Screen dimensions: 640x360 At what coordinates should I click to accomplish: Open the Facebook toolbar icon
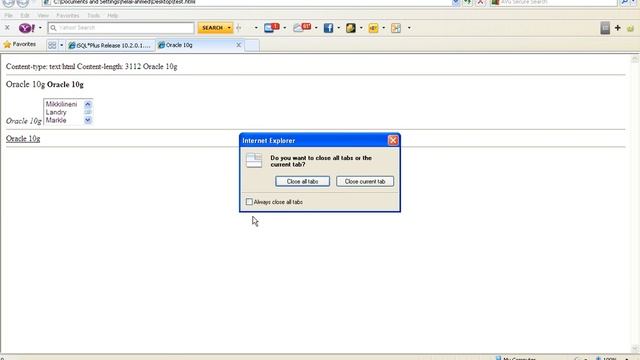[x=329, y=28]
